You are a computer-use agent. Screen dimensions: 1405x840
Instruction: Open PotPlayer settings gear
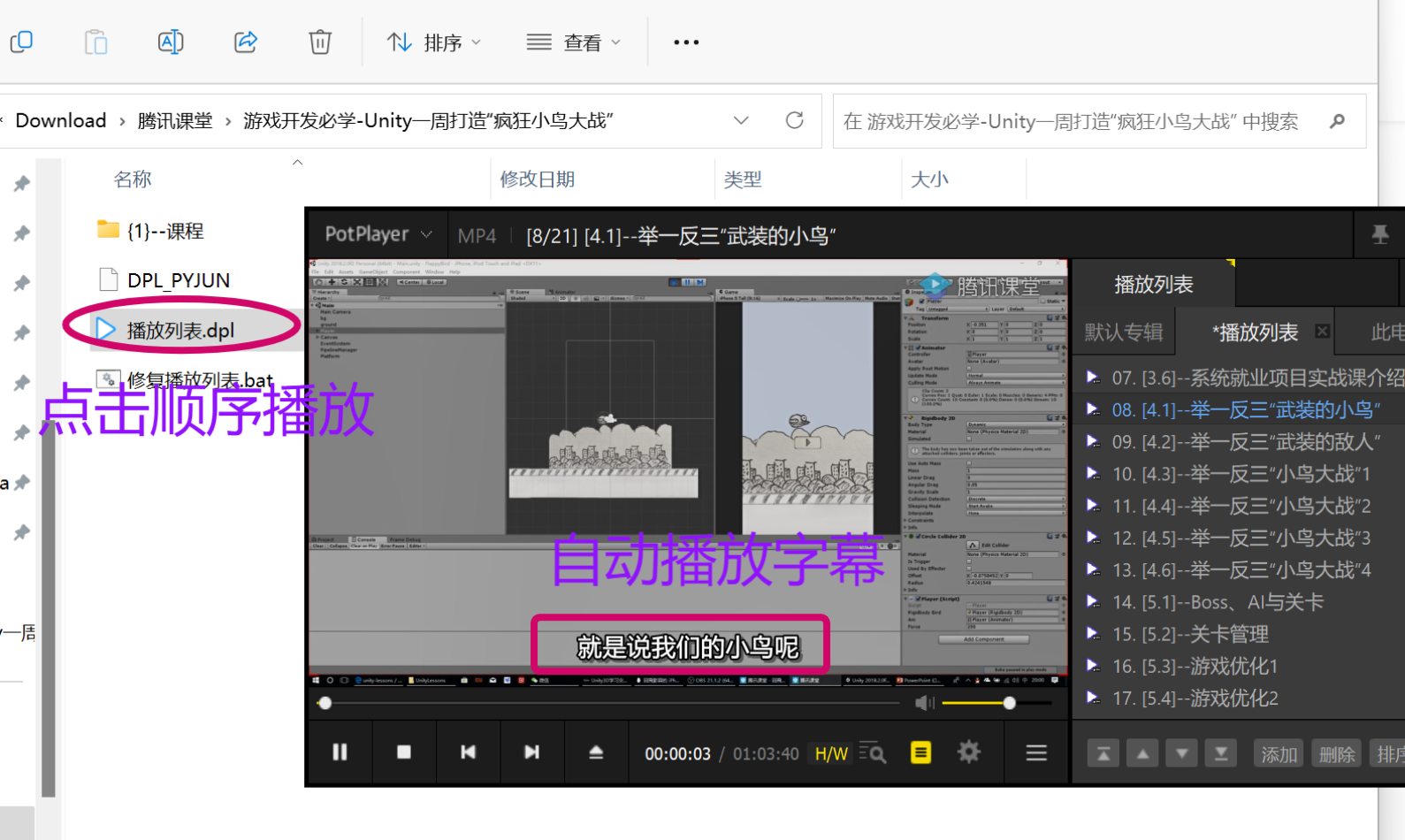click(x=969, y=752)
